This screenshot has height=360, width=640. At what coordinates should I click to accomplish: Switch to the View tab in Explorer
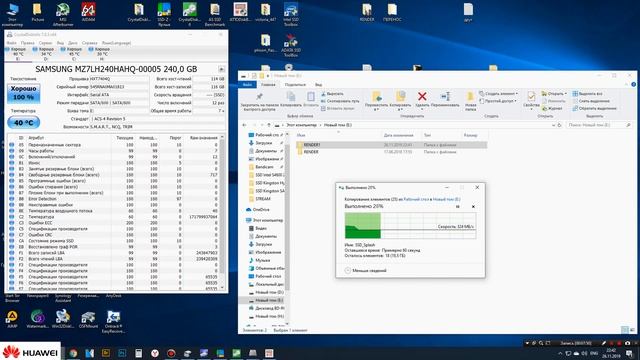click(318, 84)
